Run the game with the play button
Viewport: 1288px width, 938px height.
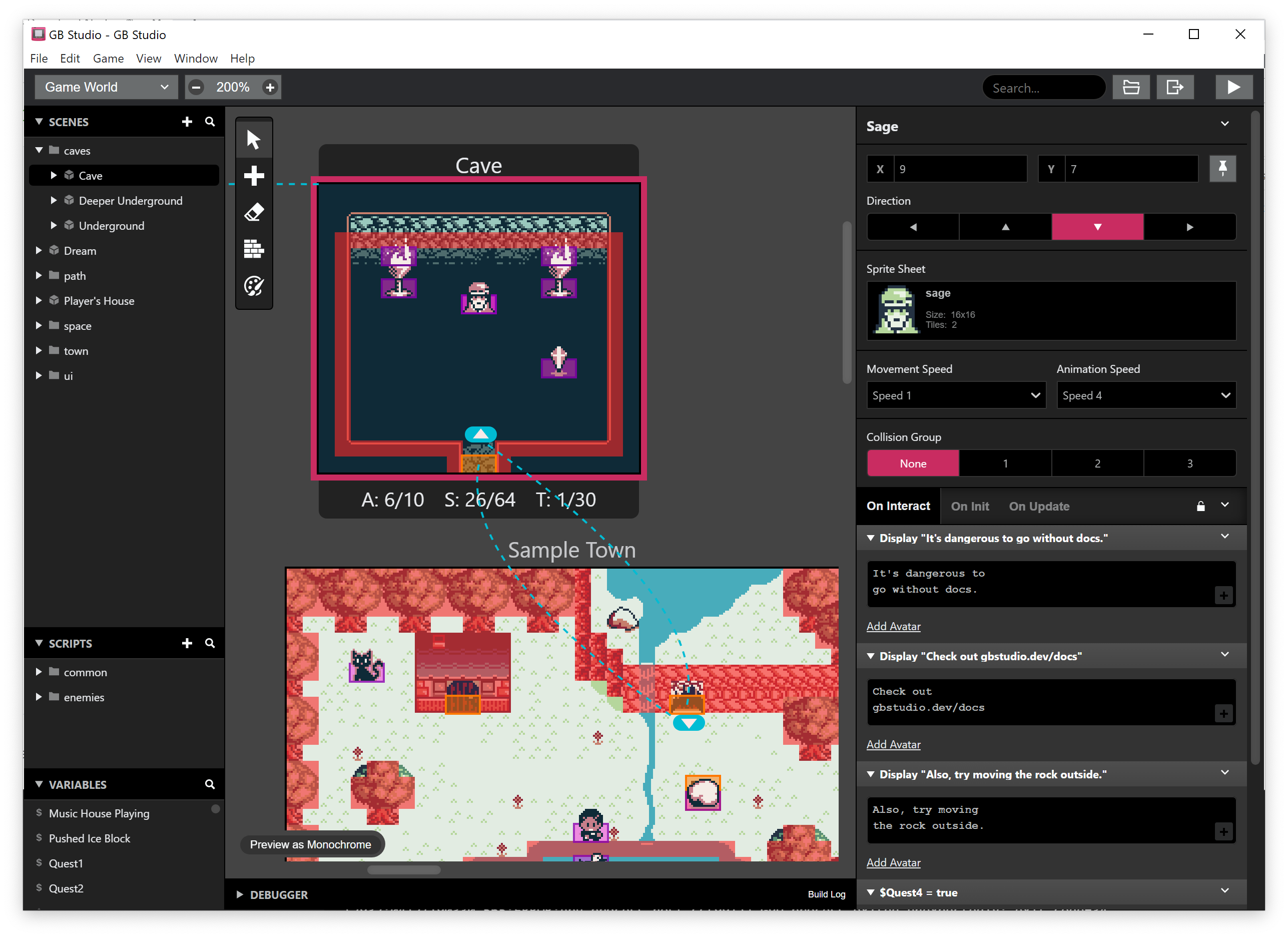click(1234, 87)
